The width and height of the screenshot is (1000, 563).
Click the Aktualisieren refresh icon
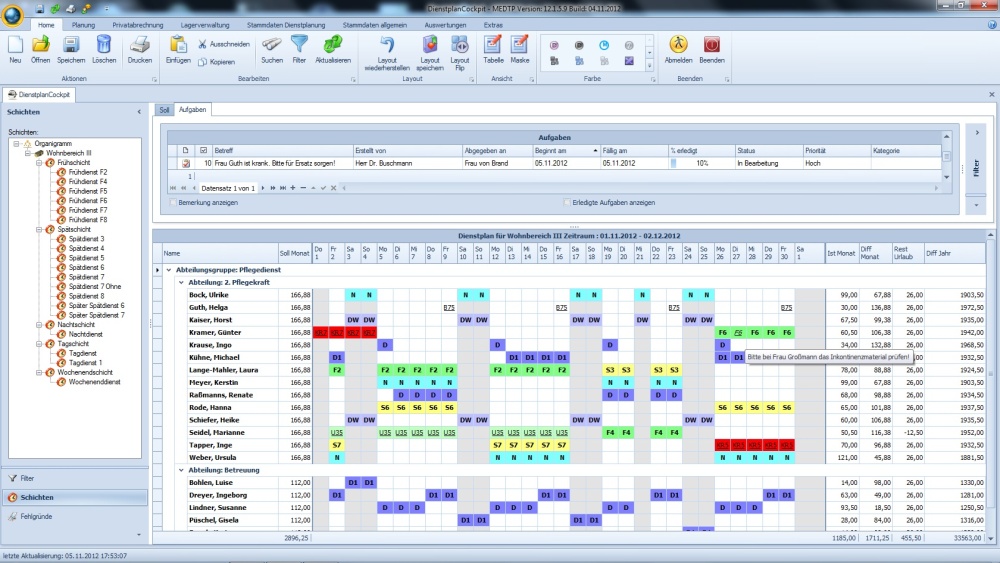coord(332,45)
